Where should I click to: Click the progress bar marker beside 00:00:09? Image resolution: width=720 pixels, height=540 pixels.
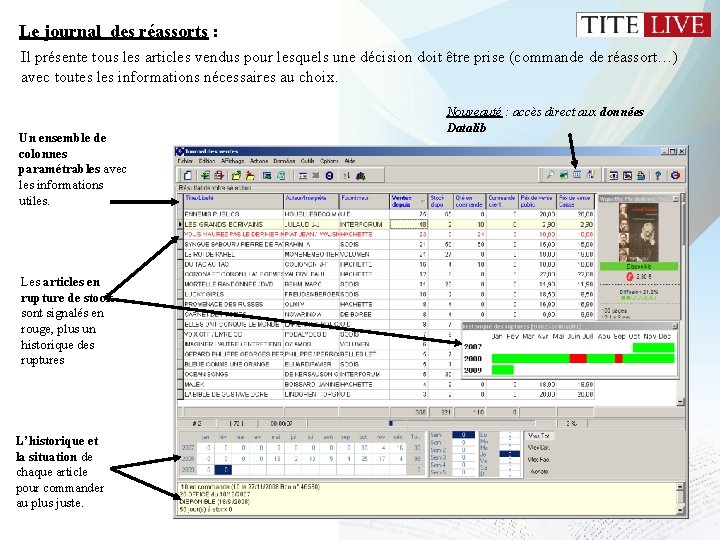click(391, 423)
